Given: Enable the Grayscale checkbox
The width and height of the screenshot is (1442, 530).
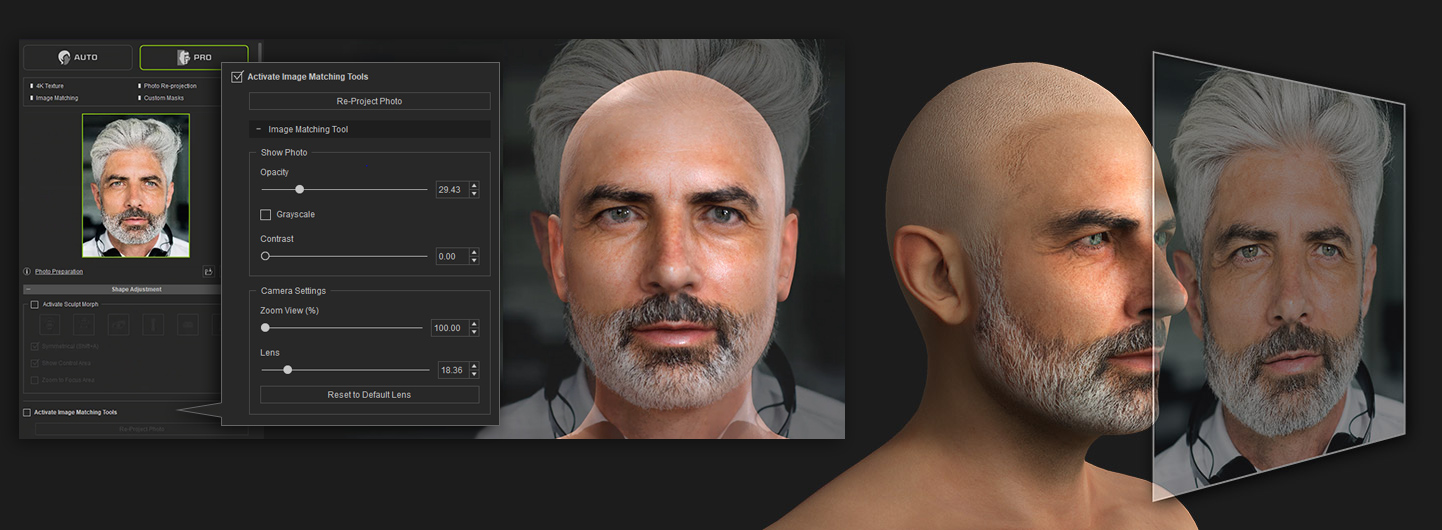Looking at the screenshot, I should [x=265, y=214].
